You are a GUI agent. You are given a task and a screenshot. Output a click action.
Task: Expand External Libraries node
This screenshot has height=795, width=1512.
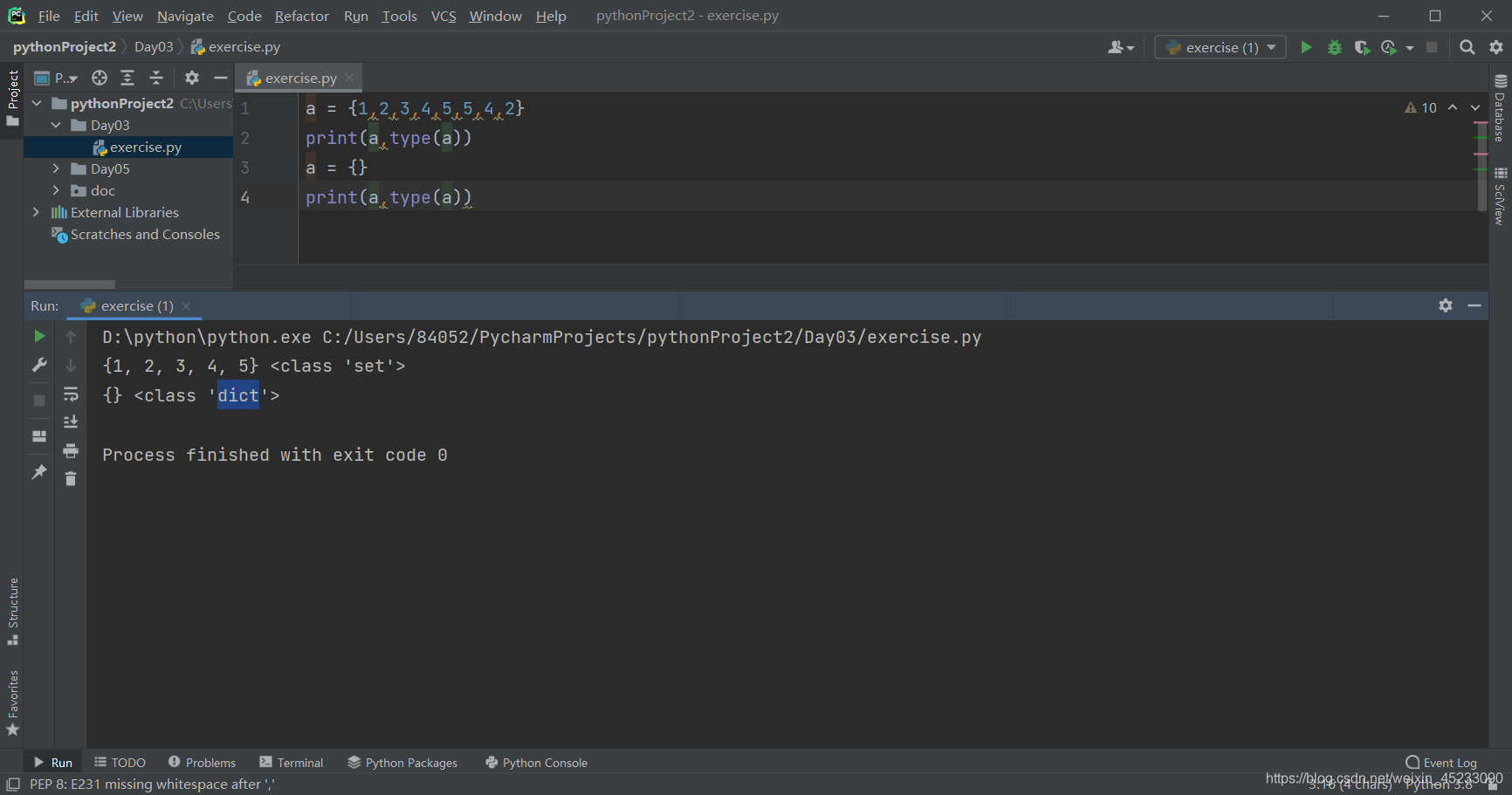tap(36, 212)
